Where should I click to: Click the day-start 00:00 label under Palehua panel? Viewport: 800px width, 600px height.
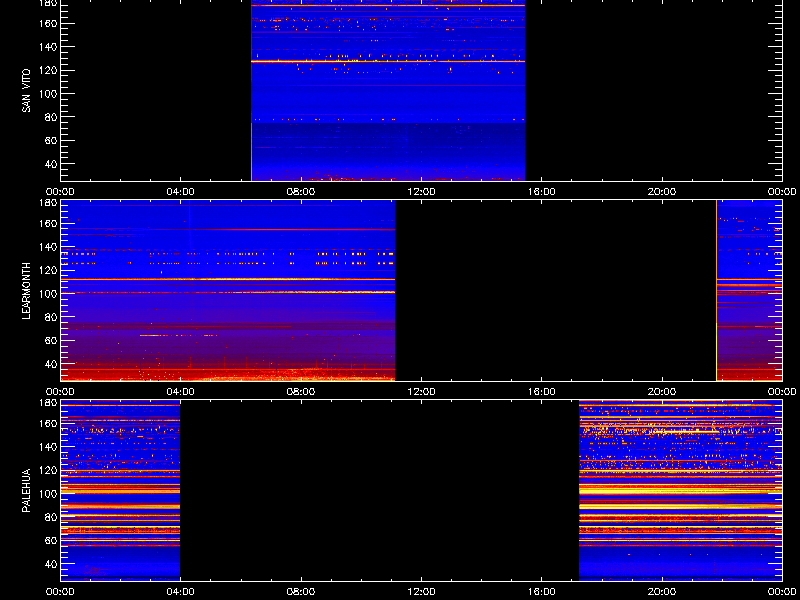coord(60,592)
